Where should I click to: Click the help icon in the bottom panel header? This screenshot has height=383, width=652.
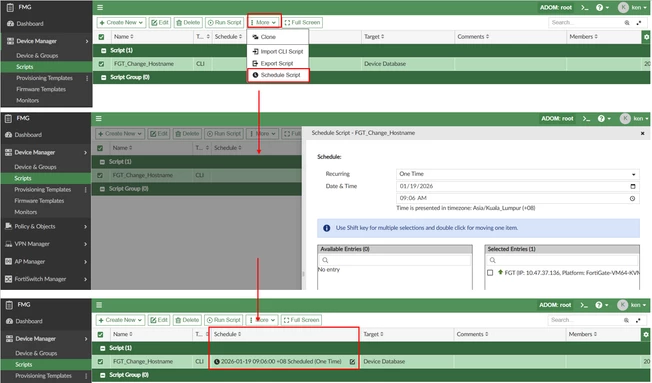(602, 305)
